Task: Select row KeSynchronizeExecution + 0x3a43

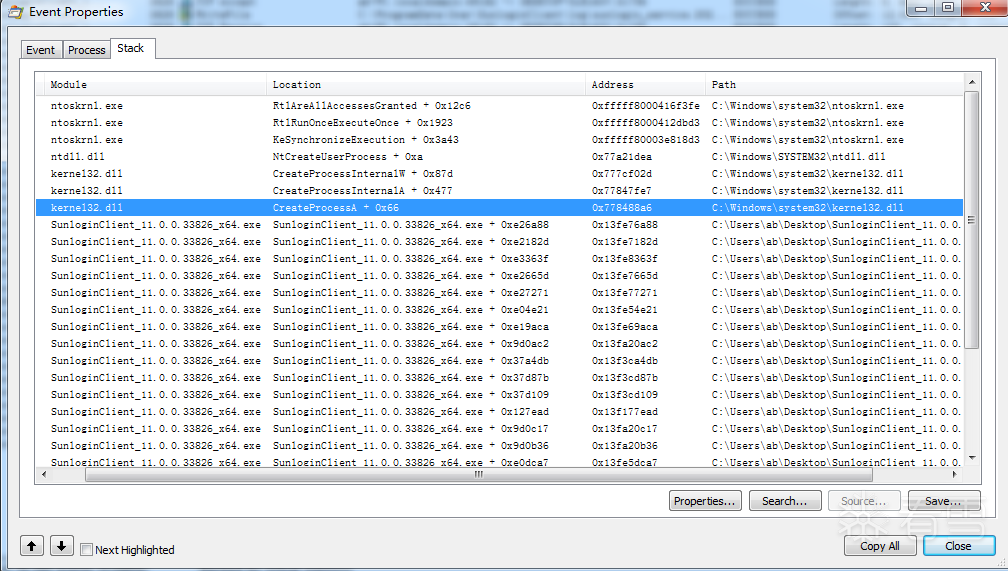Action: click(x=500, y=140)
